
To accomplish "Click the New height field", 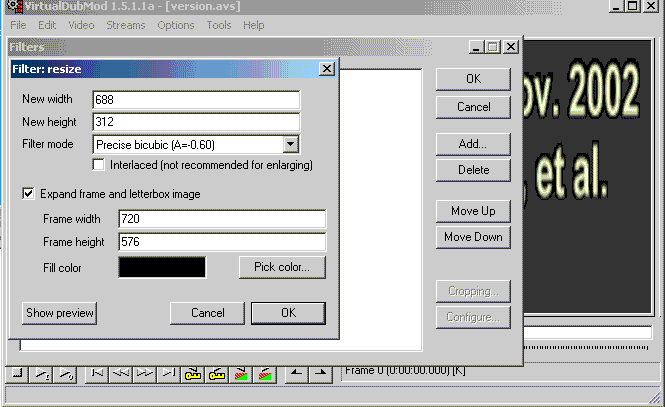I will click(x=196, y=122).
